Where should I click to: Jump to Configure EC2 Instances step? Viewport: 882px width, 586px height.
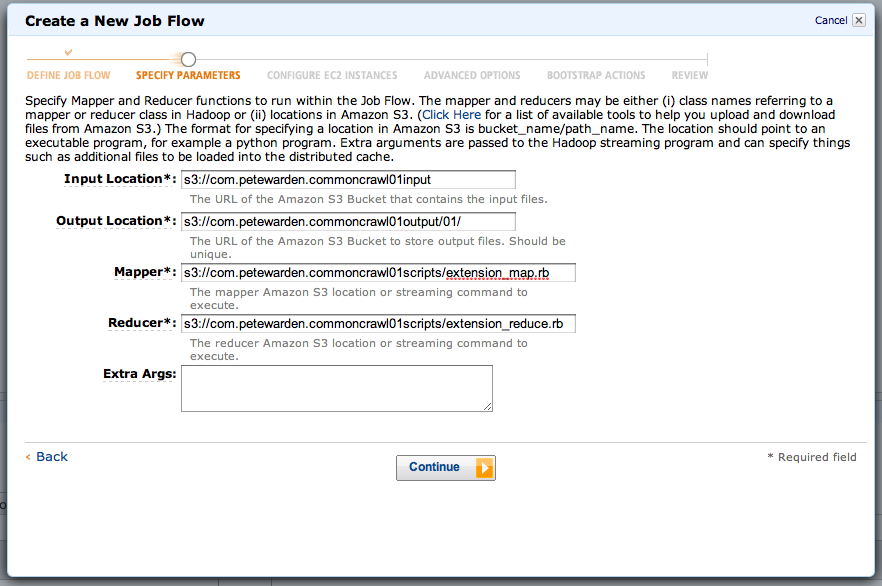tap(332, 75)
